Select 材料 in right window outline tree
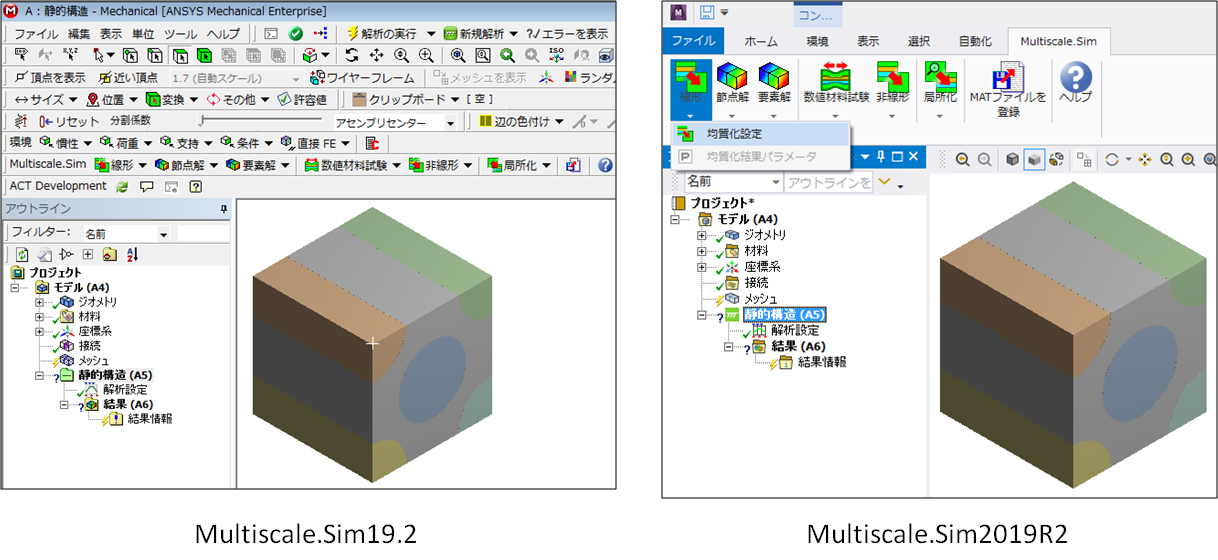The height and width of the screenshot is (560, 1218). (756, 250)
